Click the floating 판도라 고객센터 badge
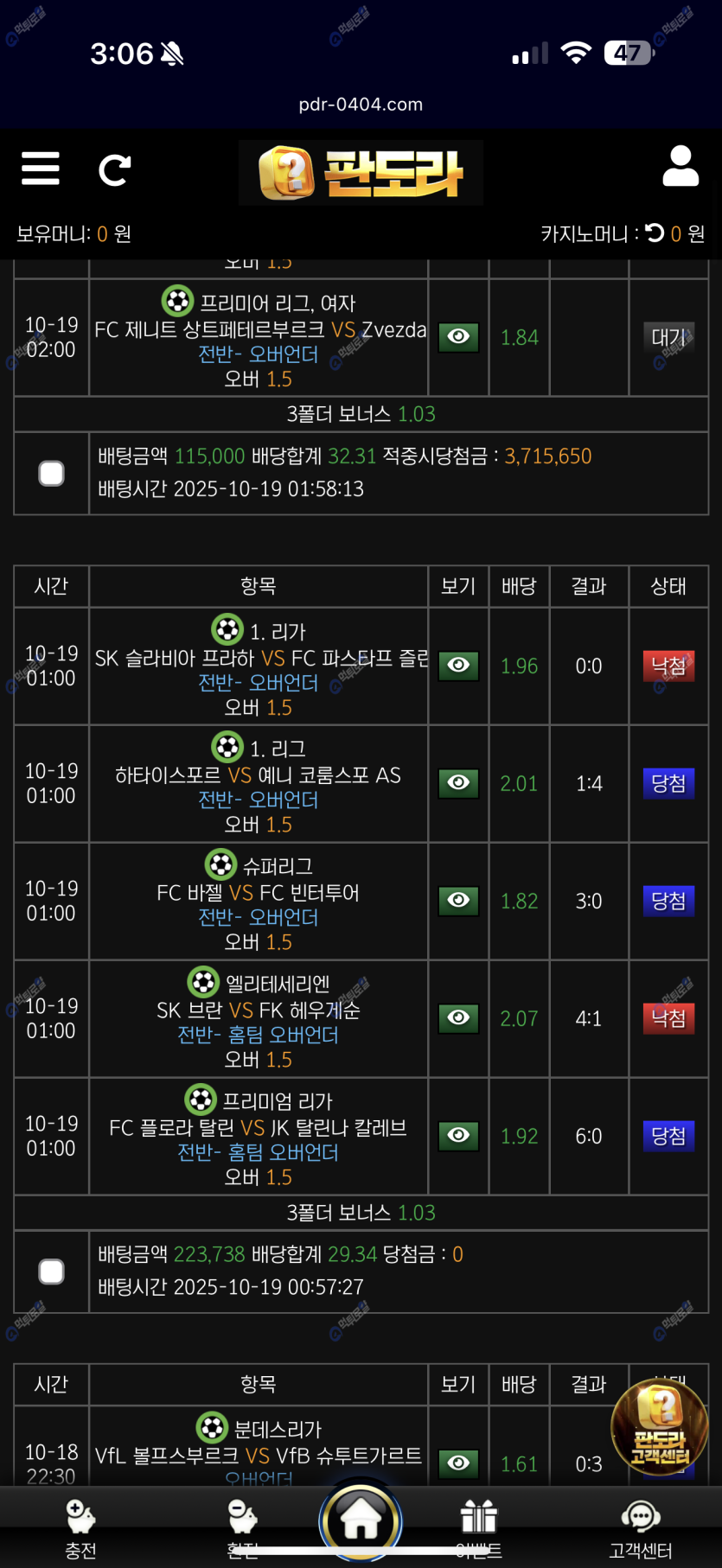 tap(660, 1428)
